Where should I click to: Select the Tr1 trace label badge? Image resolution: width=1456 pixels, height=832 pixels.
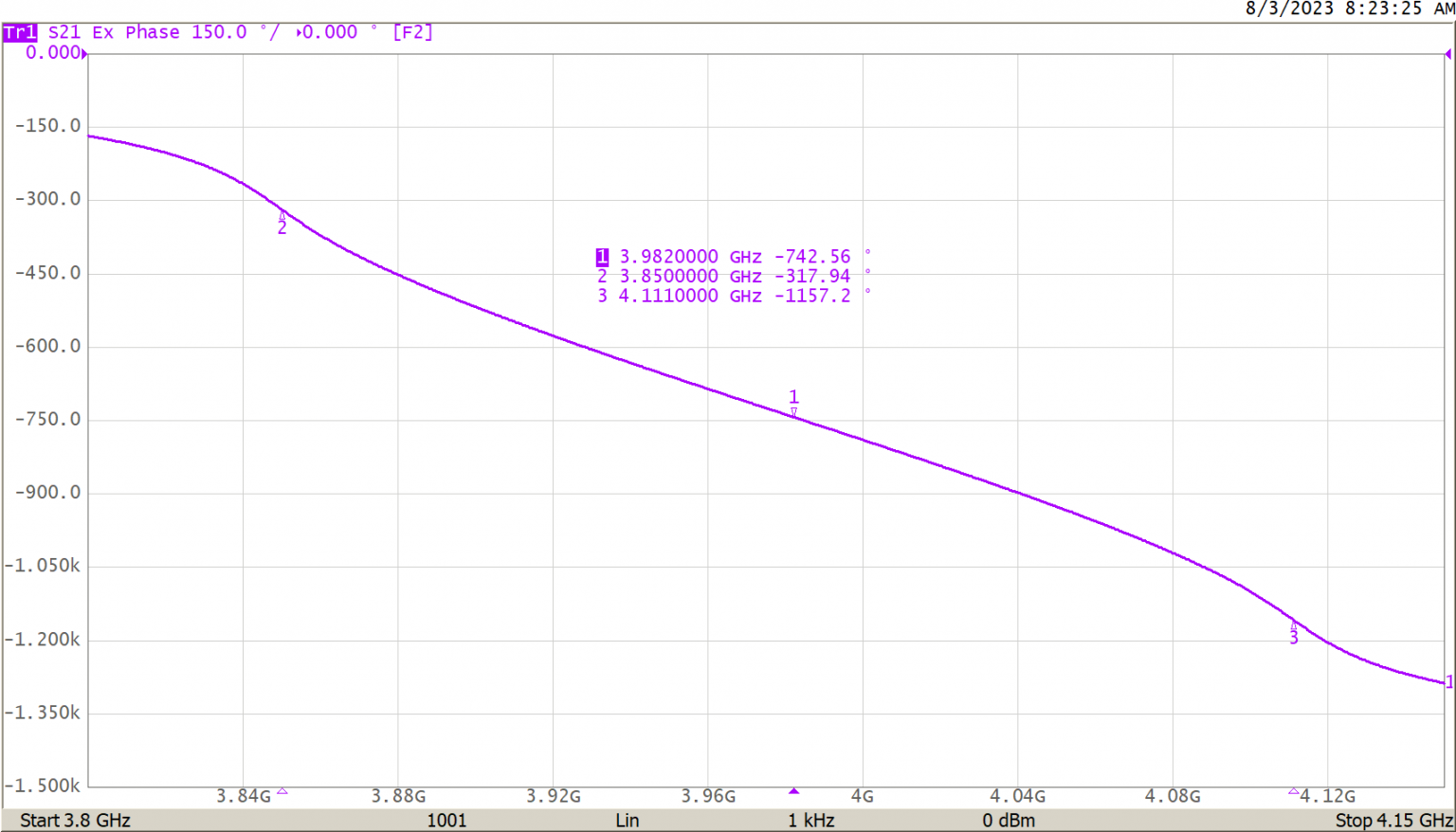pyautogui.click(x=20, y=33)
